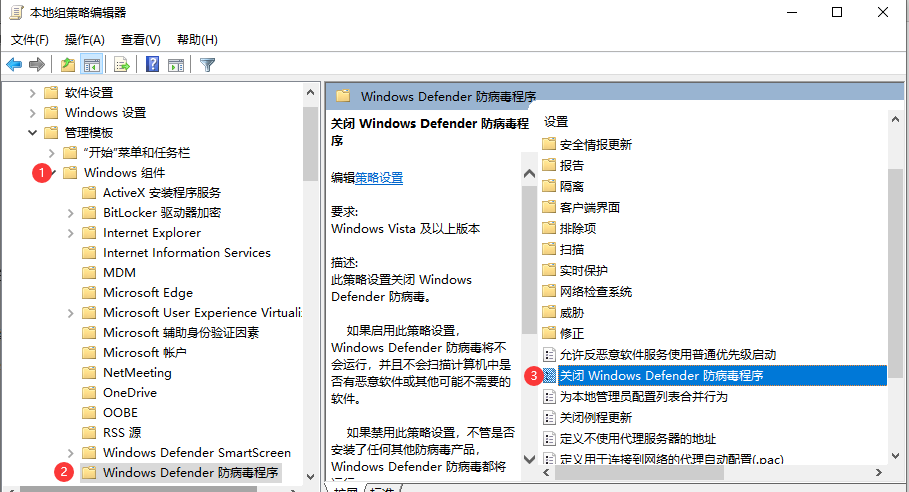Select the OneDrive folder in tree
Viewport: 909px width, 492px height.
tap(130, 393)
